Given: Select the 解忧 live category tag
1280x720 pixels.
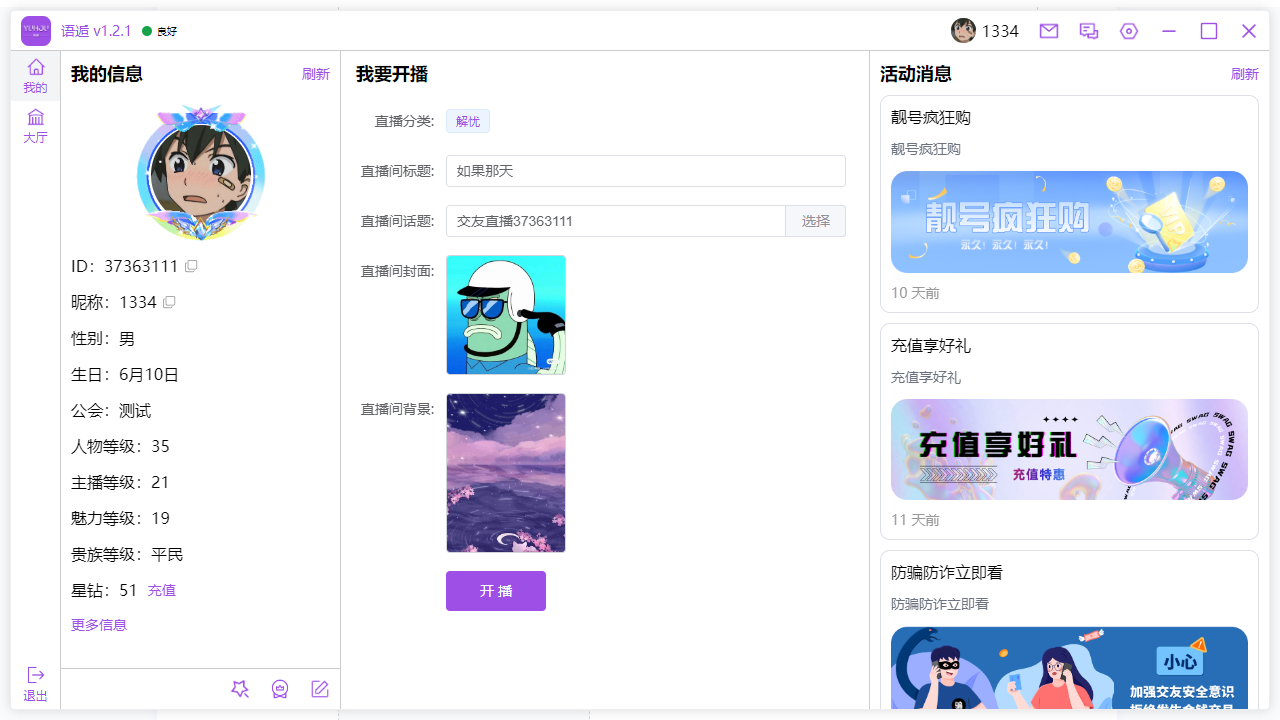Looking at the screenshot, I should [467, 120].
